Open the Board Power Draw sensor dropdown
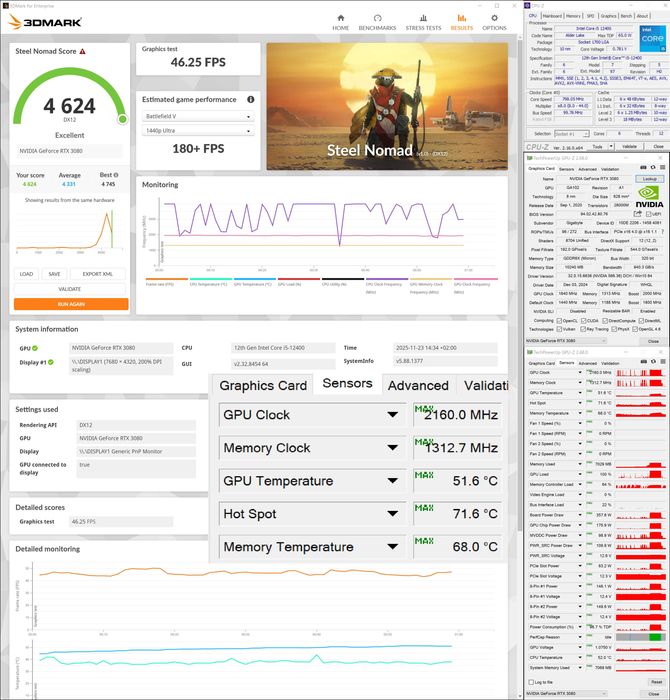 click(x=580, y=515)
